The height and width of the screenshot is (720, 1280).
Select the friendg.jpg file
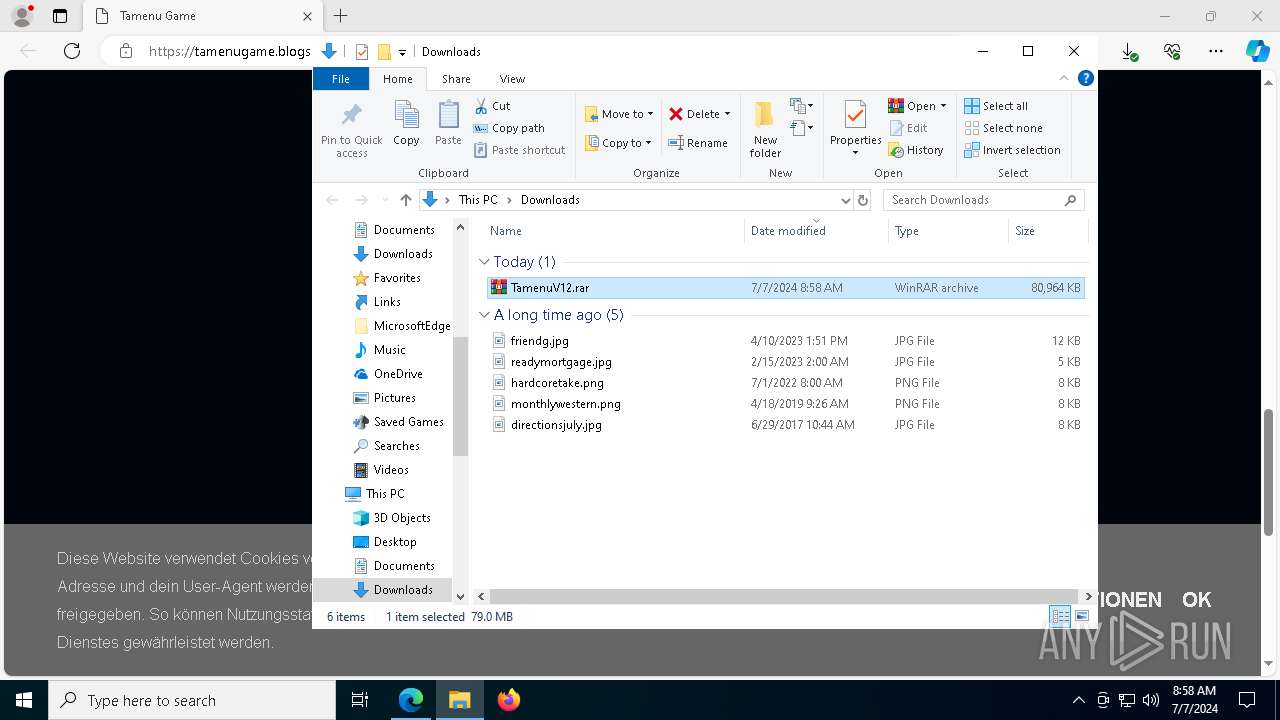click(x=785, y=341)
